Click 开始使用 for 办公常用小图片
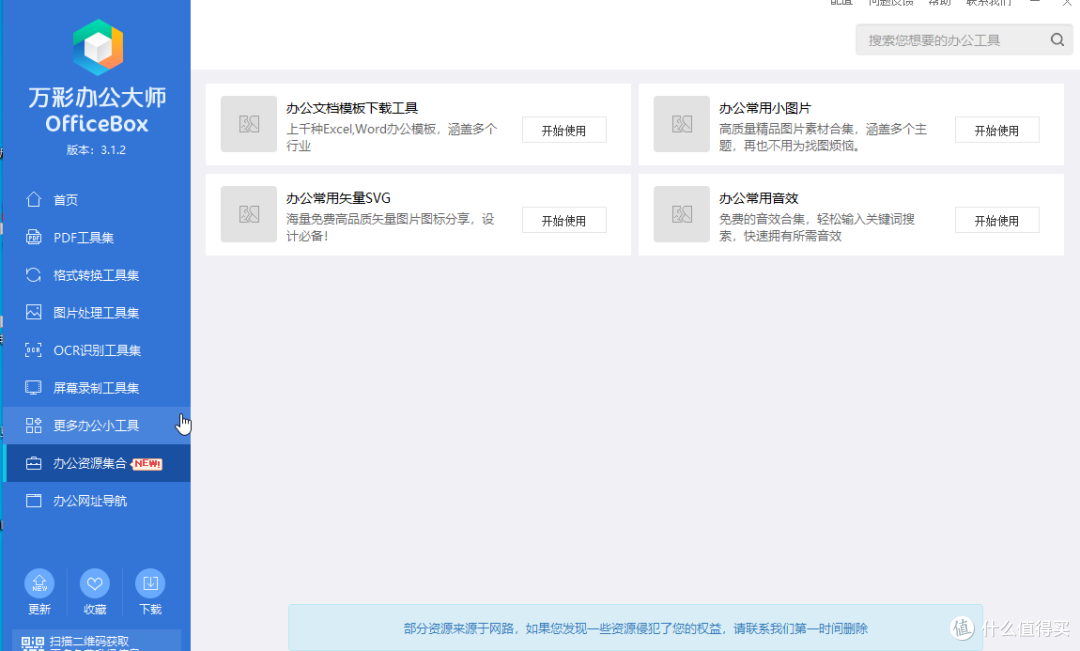The width and height of the screenshot is (1080, 651). pos(997,130)
